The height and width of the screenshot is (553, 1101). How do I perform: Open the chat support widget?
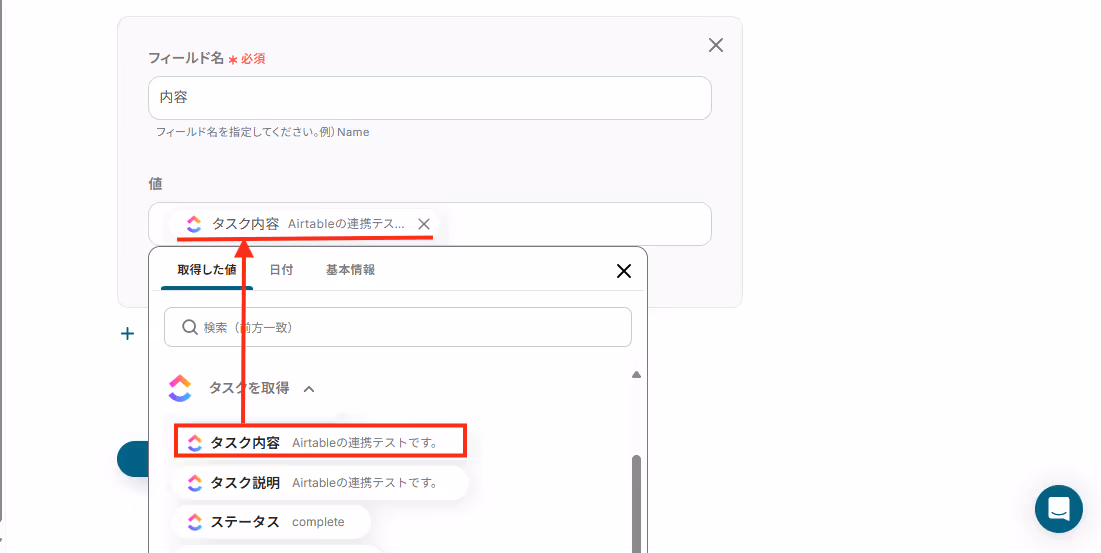pos(1059,509)
